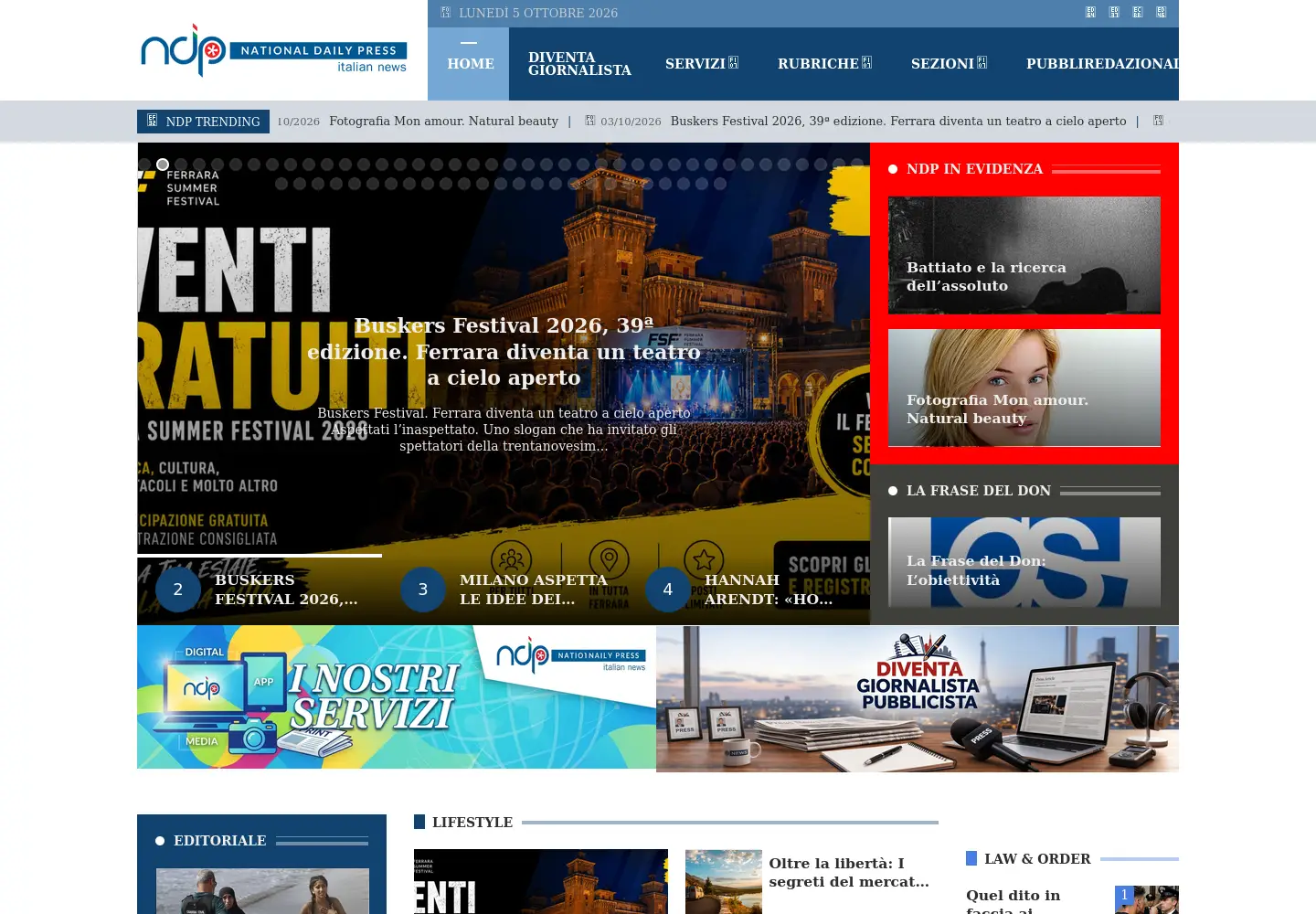This screenshot has width=1316, height=914.
Task: Click the NDP National Daily Press logo
Action: tap(273, 50)
